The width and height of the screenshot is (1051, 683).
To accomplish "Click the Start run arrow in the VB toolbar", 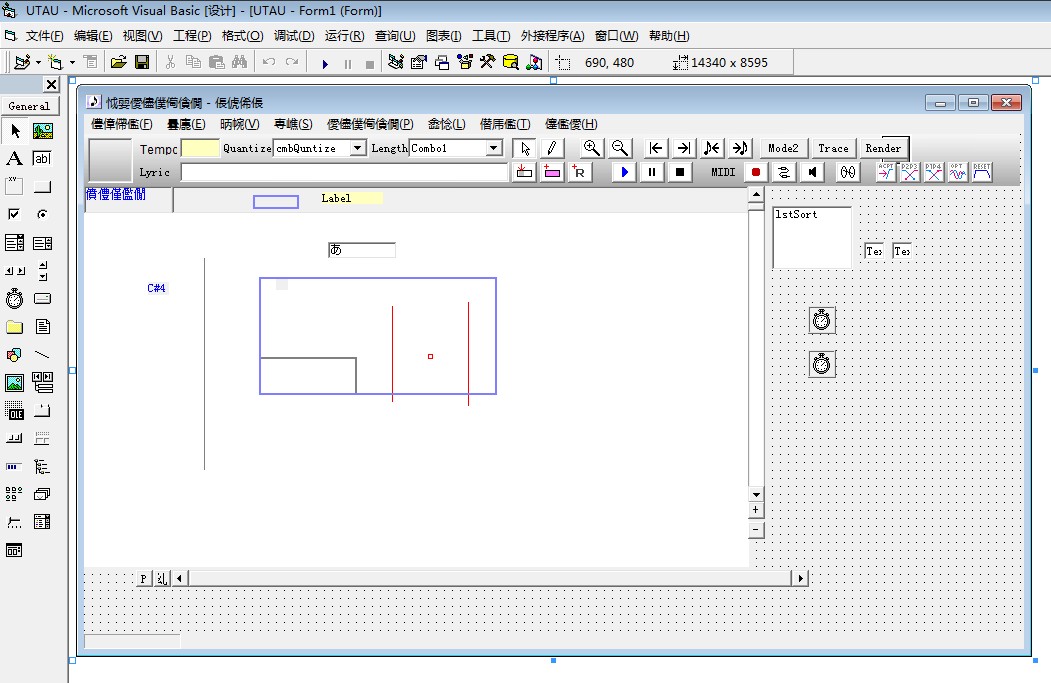I will (x=325, y=64).
